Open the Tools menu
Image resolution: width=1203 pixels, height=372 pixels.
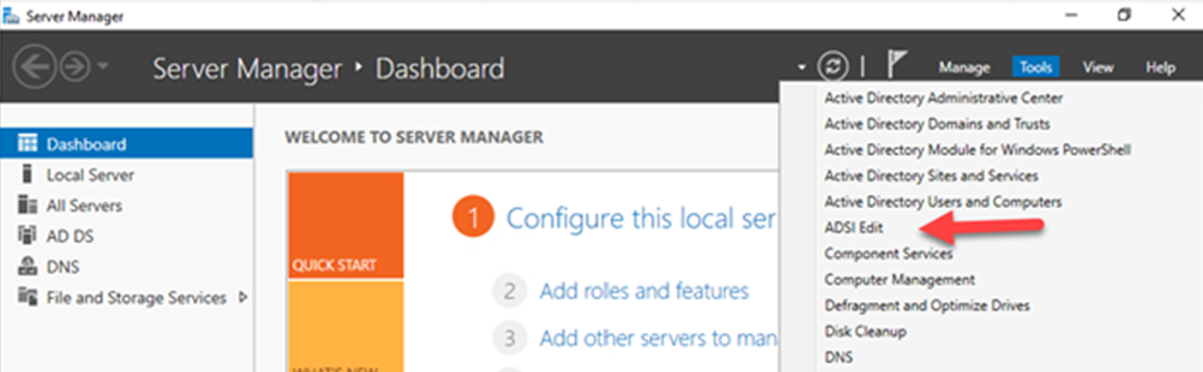click(x=1036, y=68)
